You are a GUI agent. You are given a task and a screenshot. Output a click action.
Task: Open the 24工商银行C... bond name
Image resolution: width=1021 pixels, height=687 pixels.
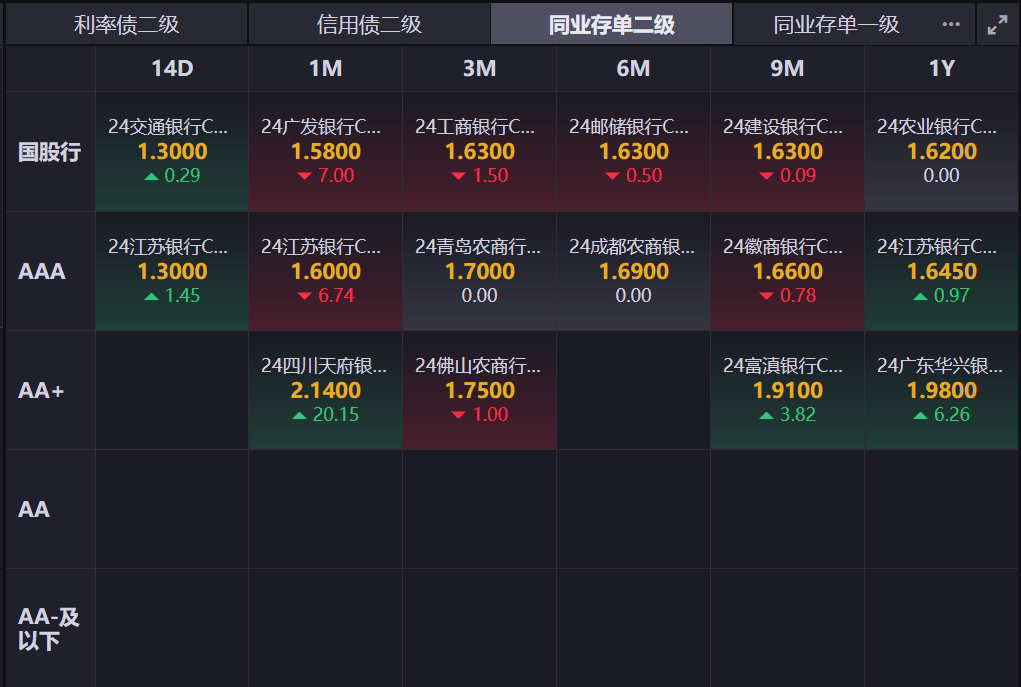click(475, 126)
